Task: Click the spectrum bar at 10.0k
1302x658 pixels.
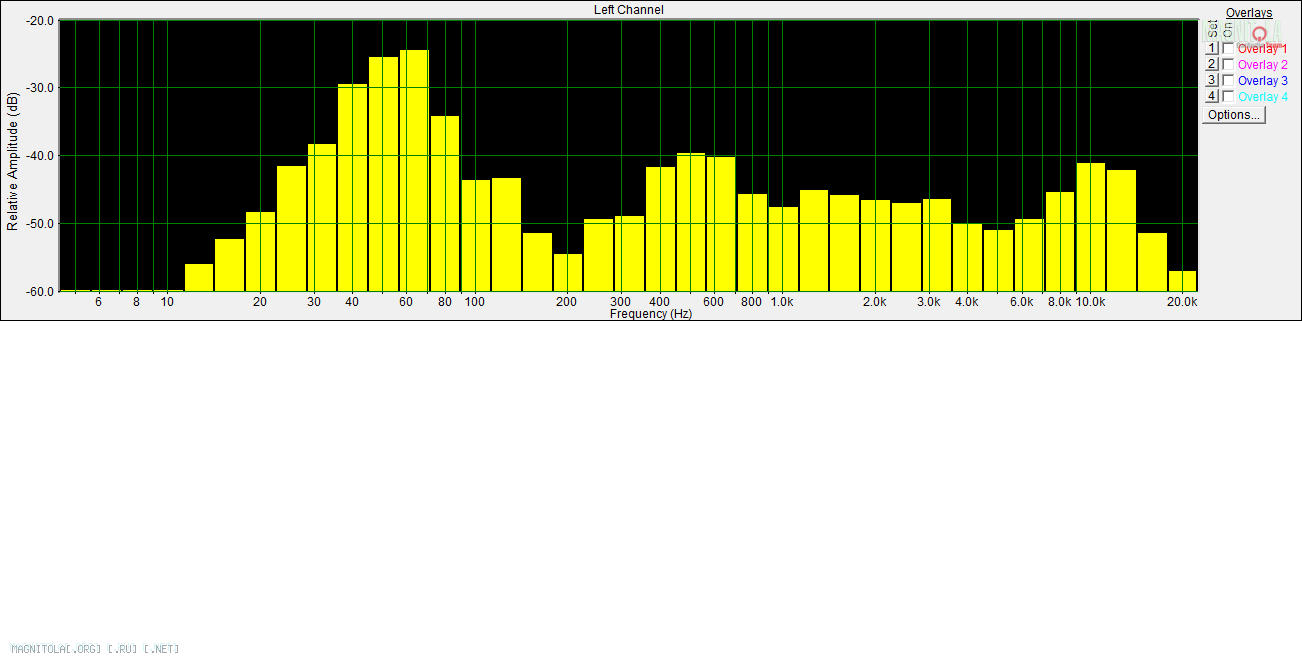Action: (x=1091, y=226)
